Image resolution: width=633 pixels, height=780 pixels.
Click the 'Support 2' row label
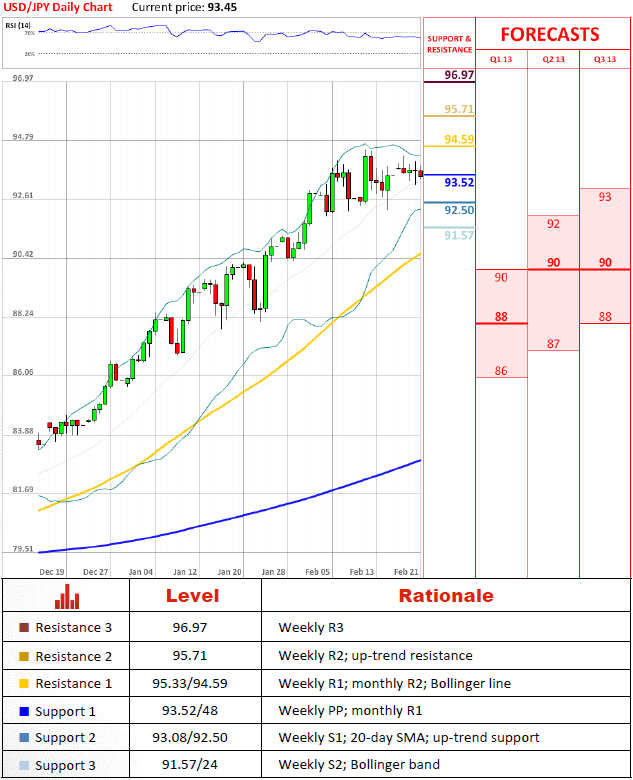tap(65, 738)
